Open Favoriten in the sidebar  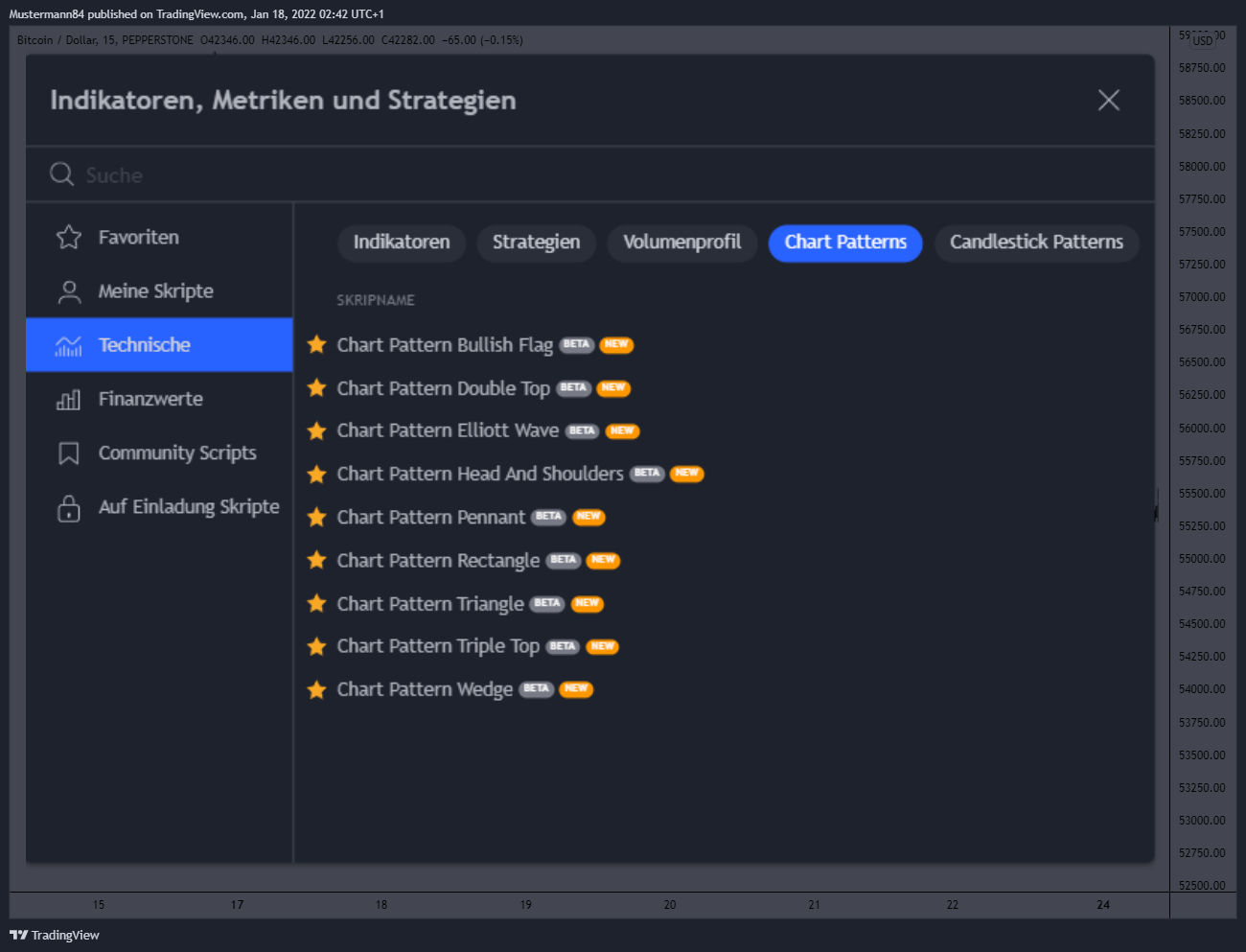(159, 237)
